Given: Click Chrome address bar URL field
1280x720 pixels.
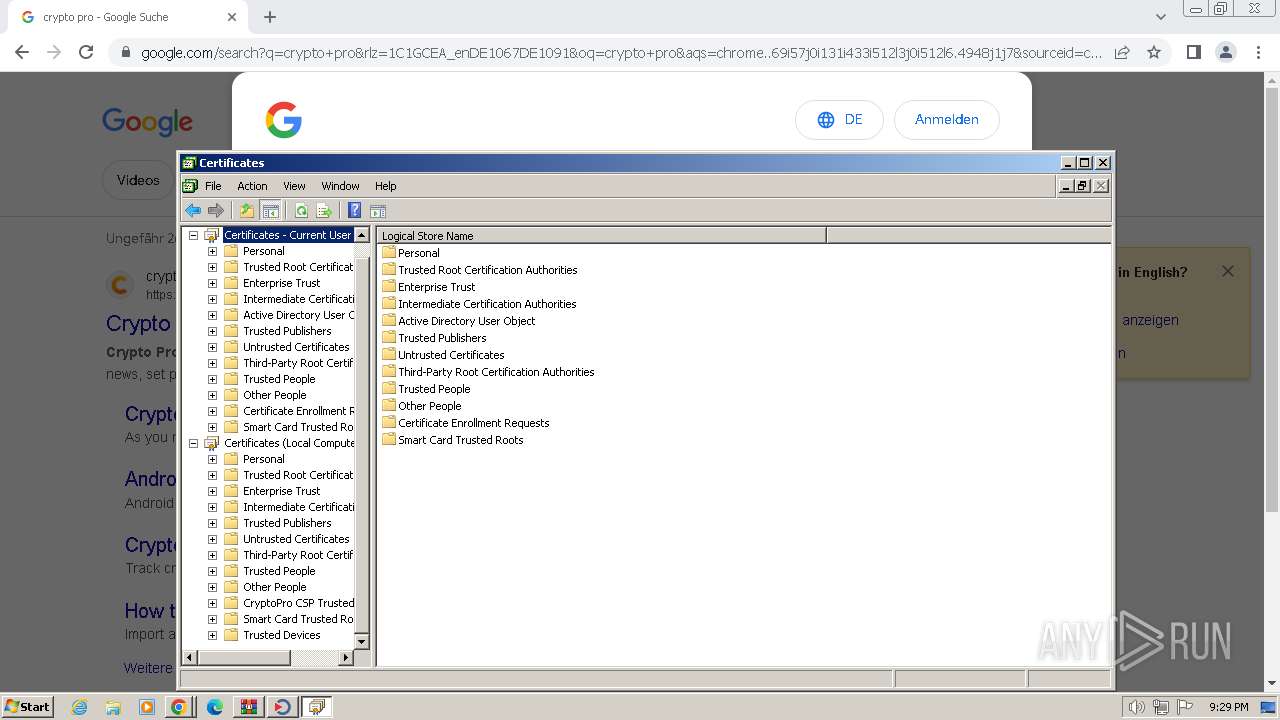Looking at the screenshot, I should [621, 52].
